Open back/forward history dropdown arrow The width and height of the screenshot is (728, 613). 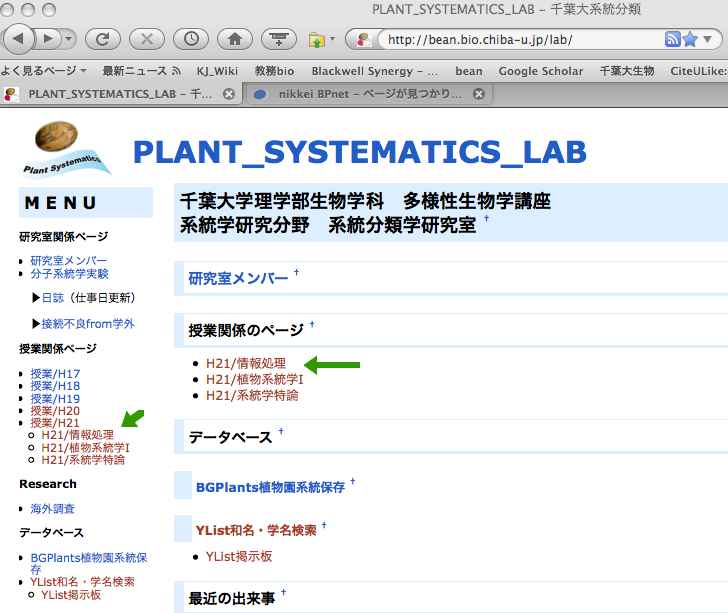pos(68,40)
